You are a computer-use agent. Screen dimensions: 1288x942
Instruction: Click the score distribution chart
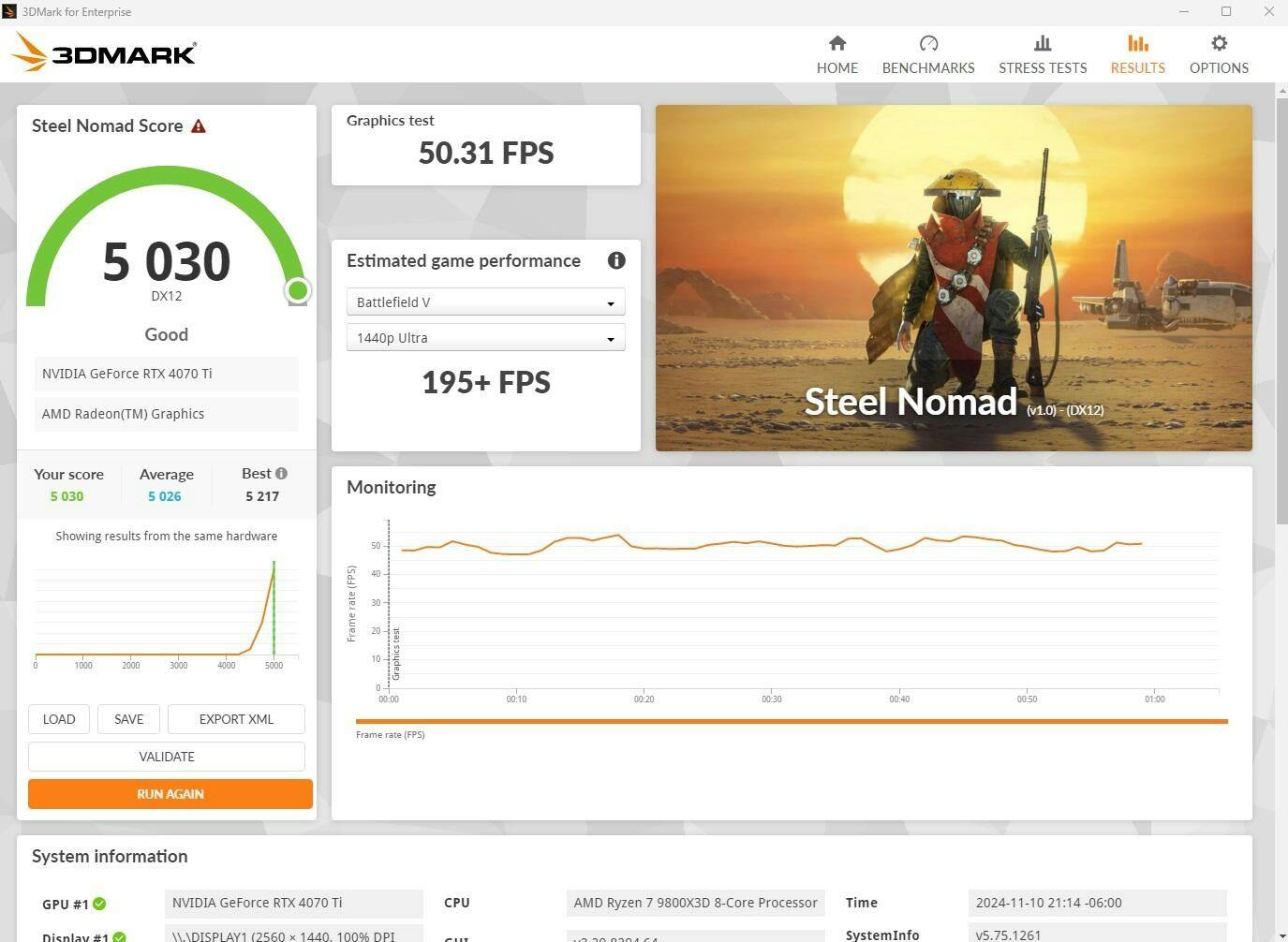167,613
